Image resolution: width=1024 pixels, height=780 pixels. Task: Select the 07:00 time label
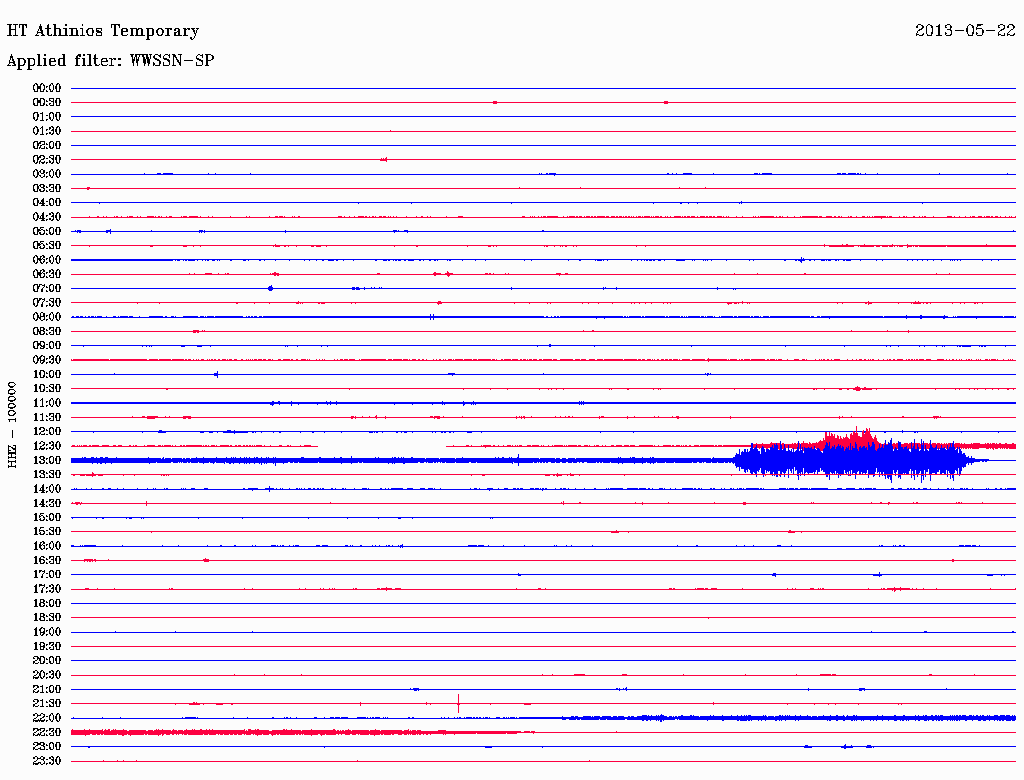click(47, 288)
